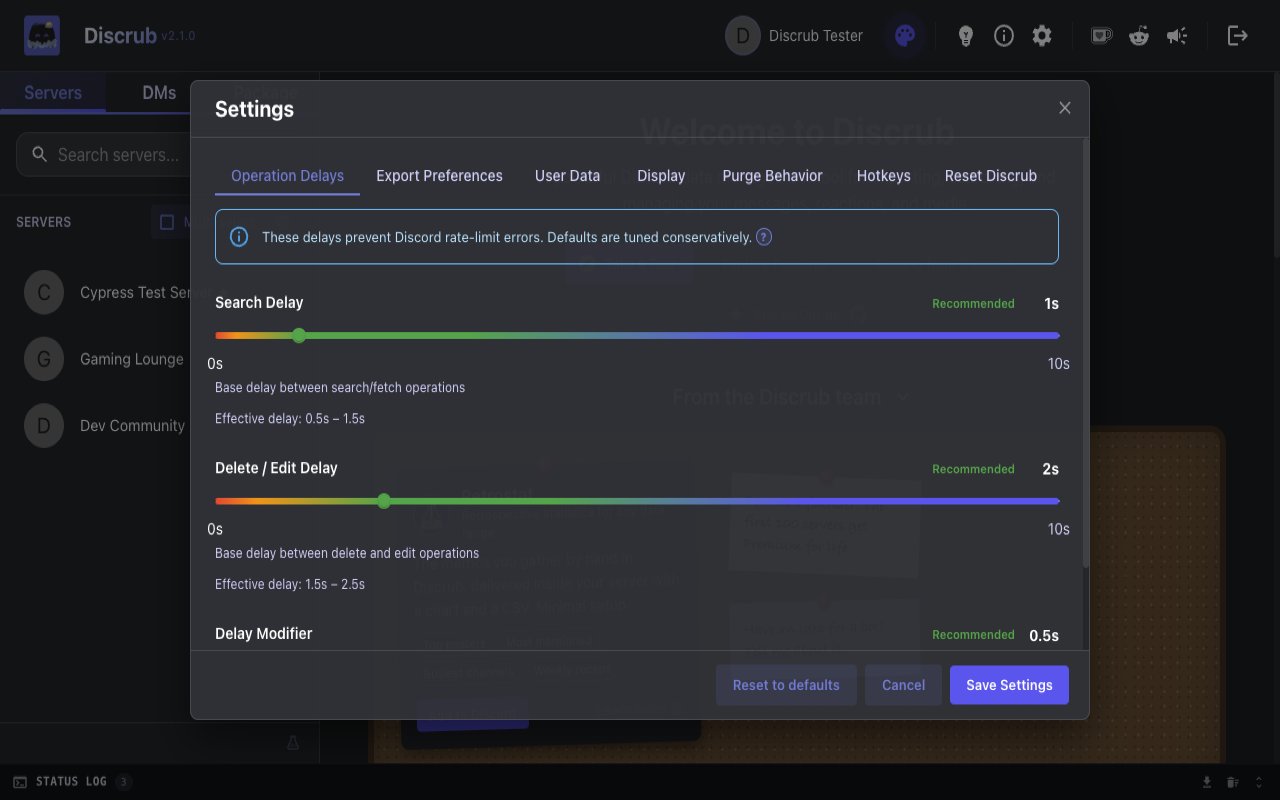
Task: Click the flask icon at sidebar bottom
Action: point(293,743)
